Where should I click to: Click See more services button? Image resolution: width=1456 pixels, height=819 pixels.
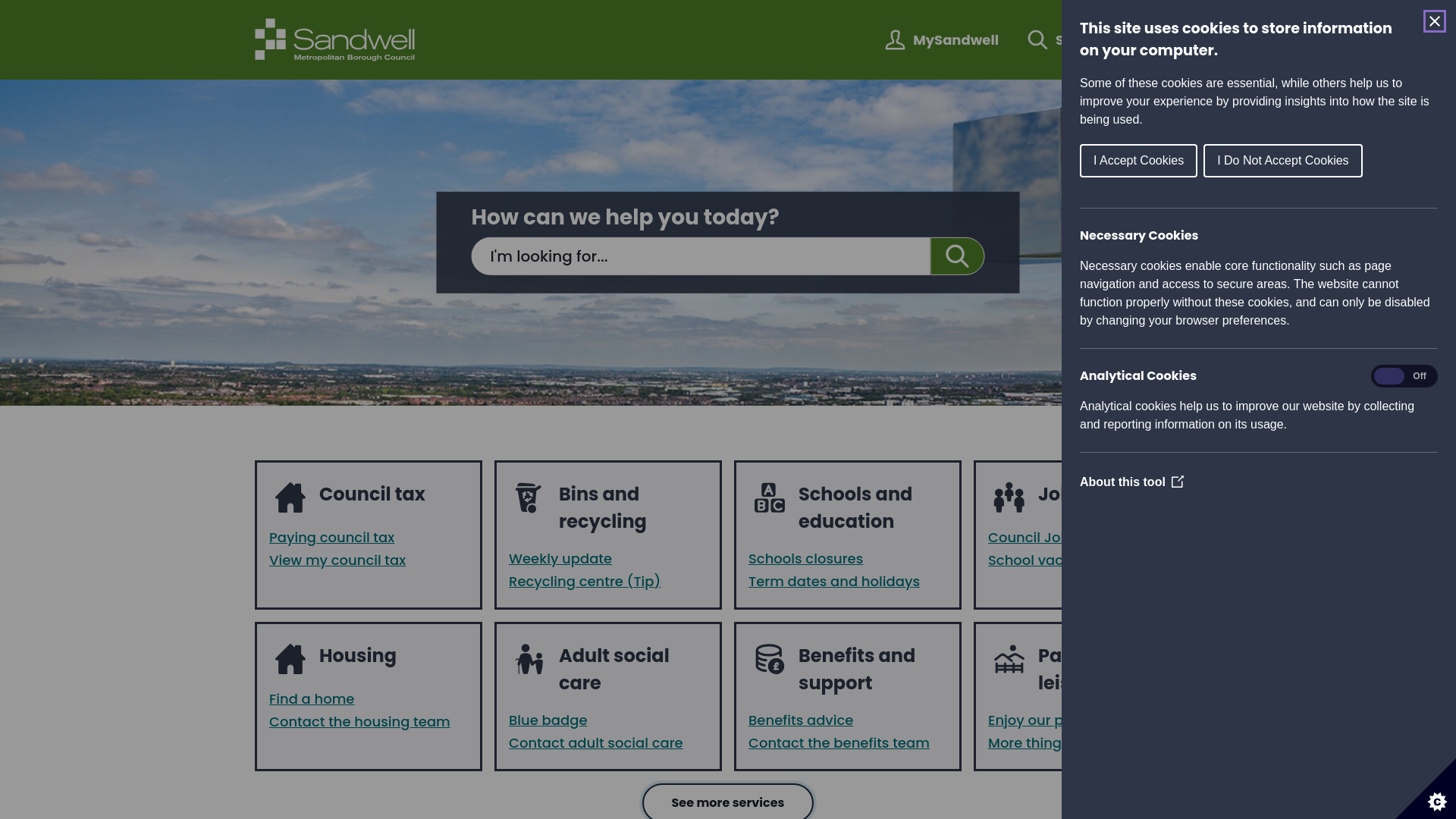tap(727, 802)
